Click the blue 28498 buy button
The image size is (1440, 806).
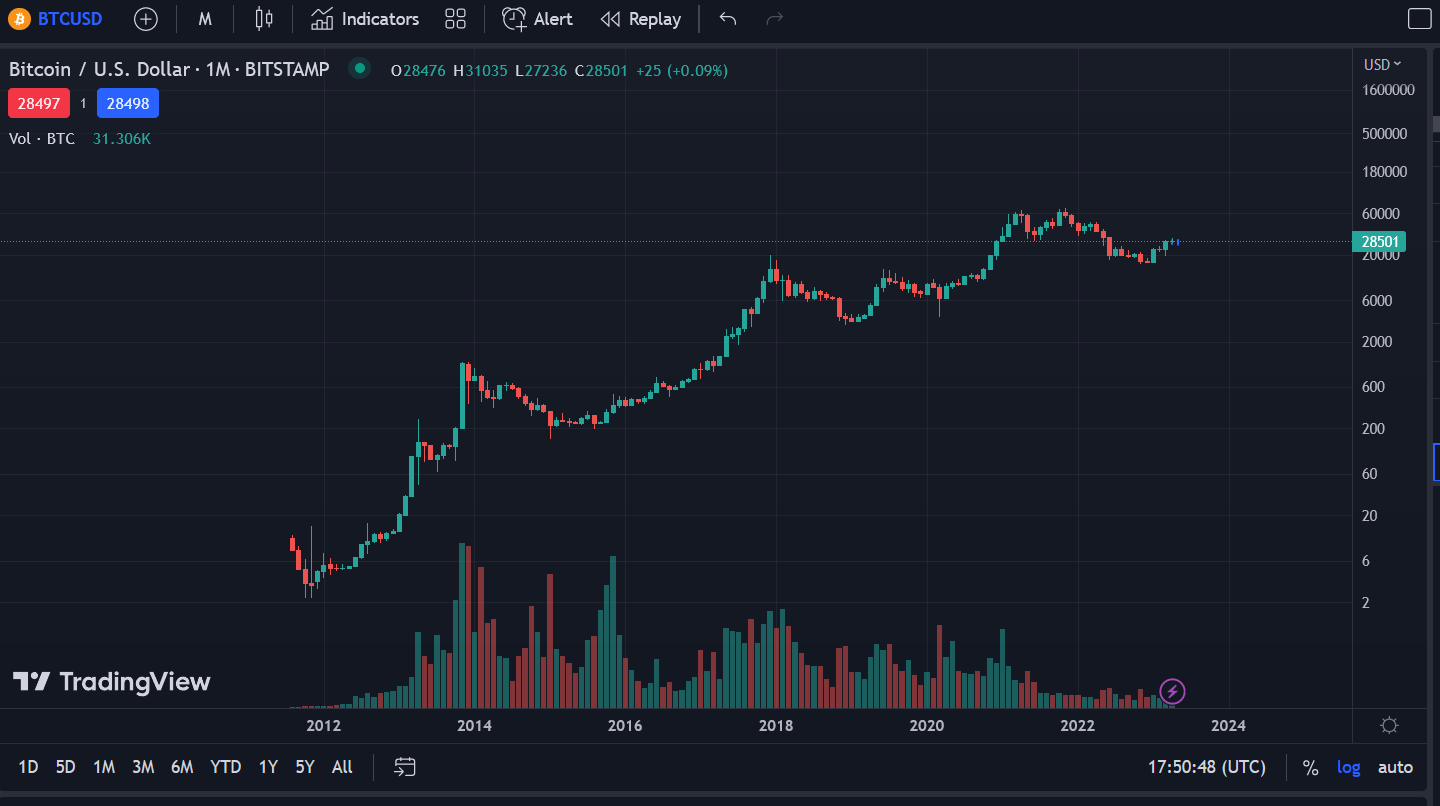[x=128, y=103]
